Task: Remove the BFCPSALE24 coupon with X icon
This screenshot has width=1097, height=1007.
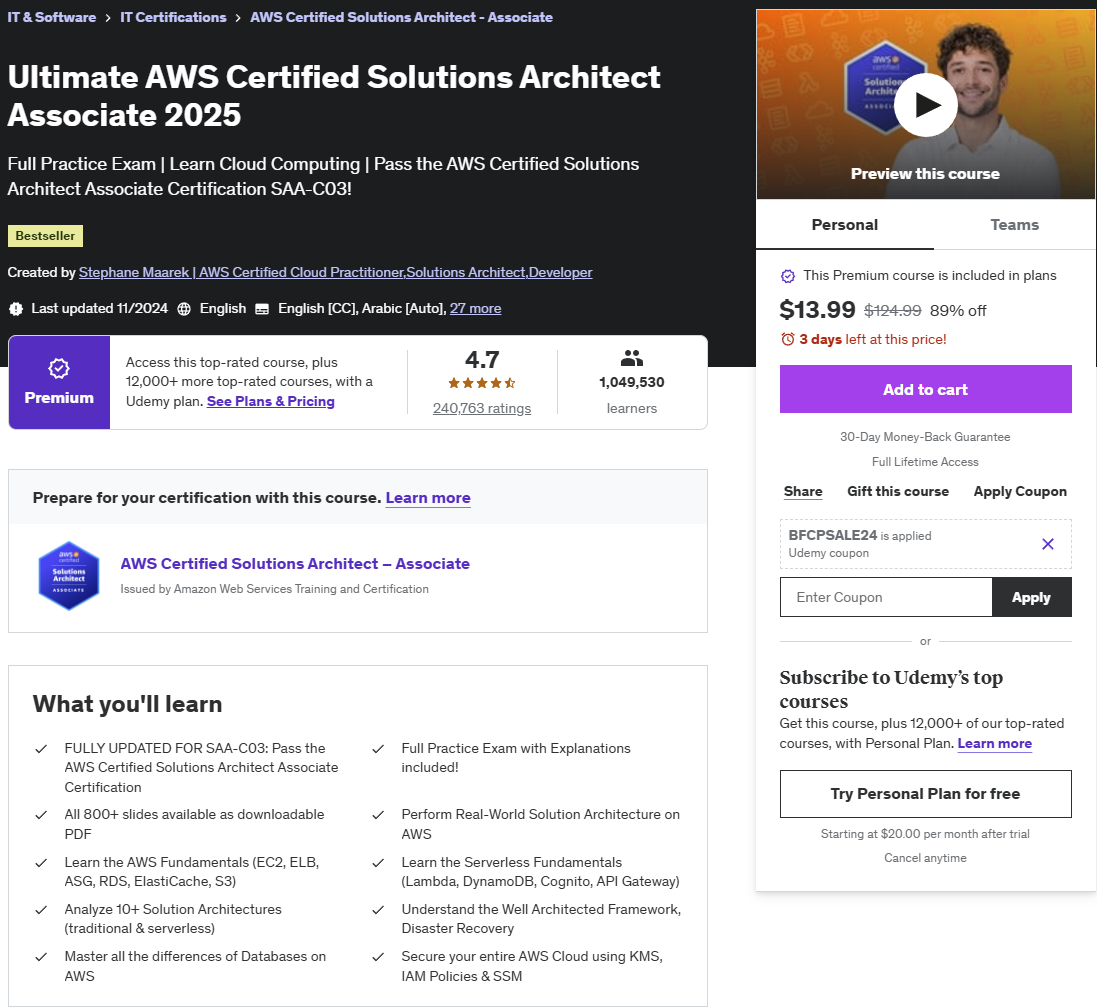Action: 1047,544
